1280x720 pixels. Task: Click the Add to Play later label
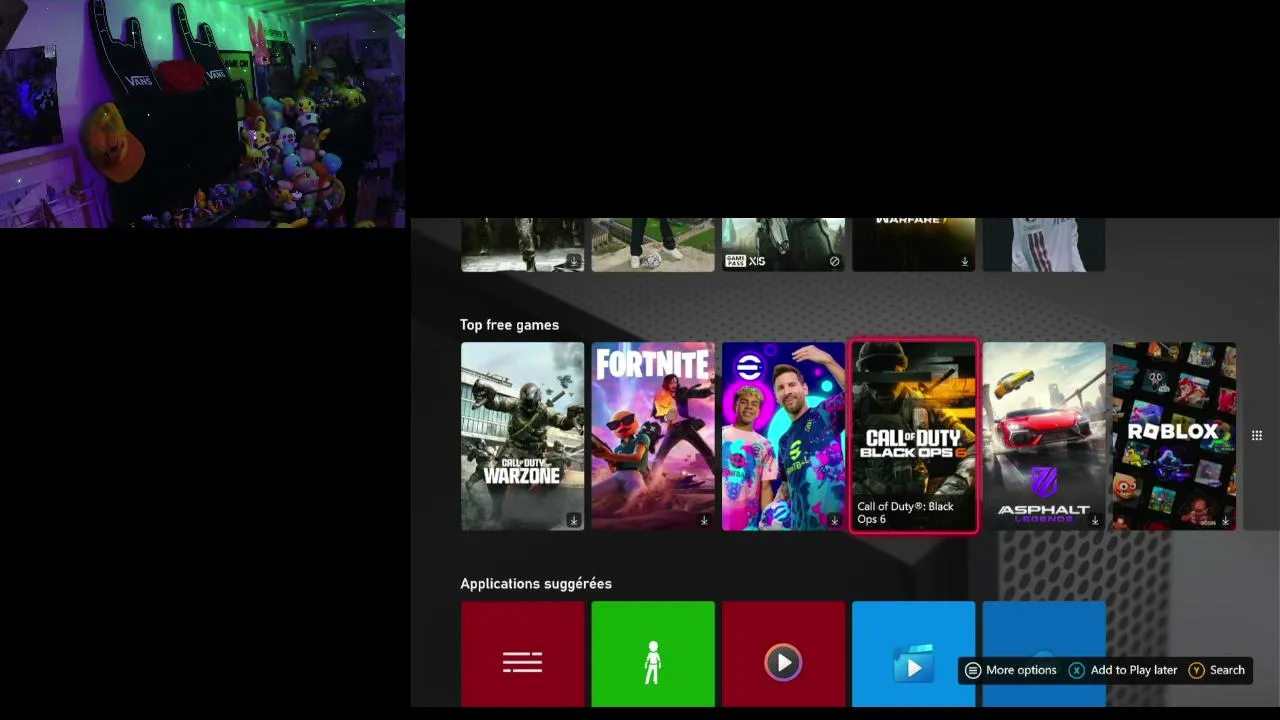(x=1134, y=670)
